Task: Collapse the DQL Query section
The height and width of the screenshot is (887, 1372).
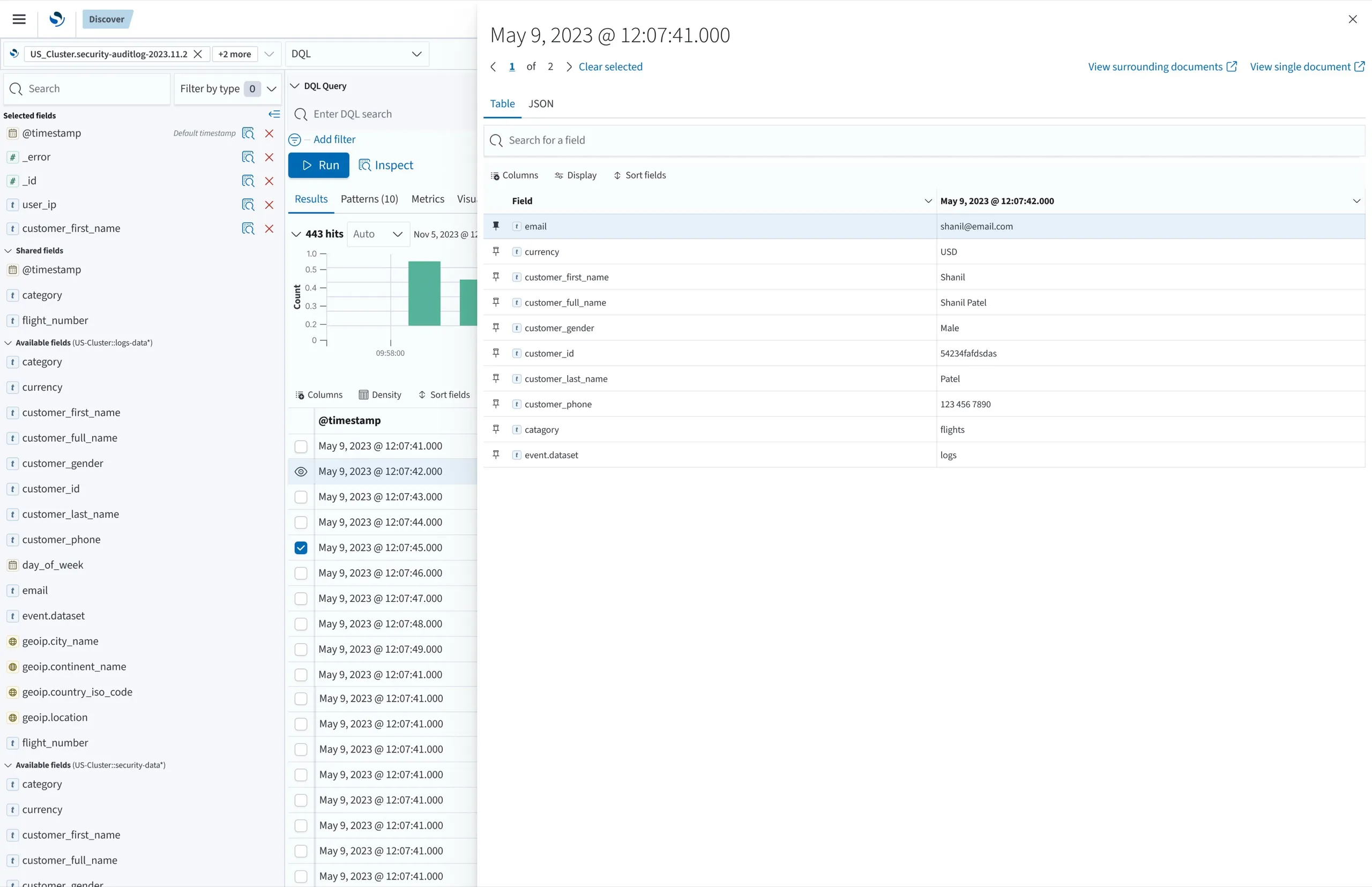Action: click(x=294, y=86)
